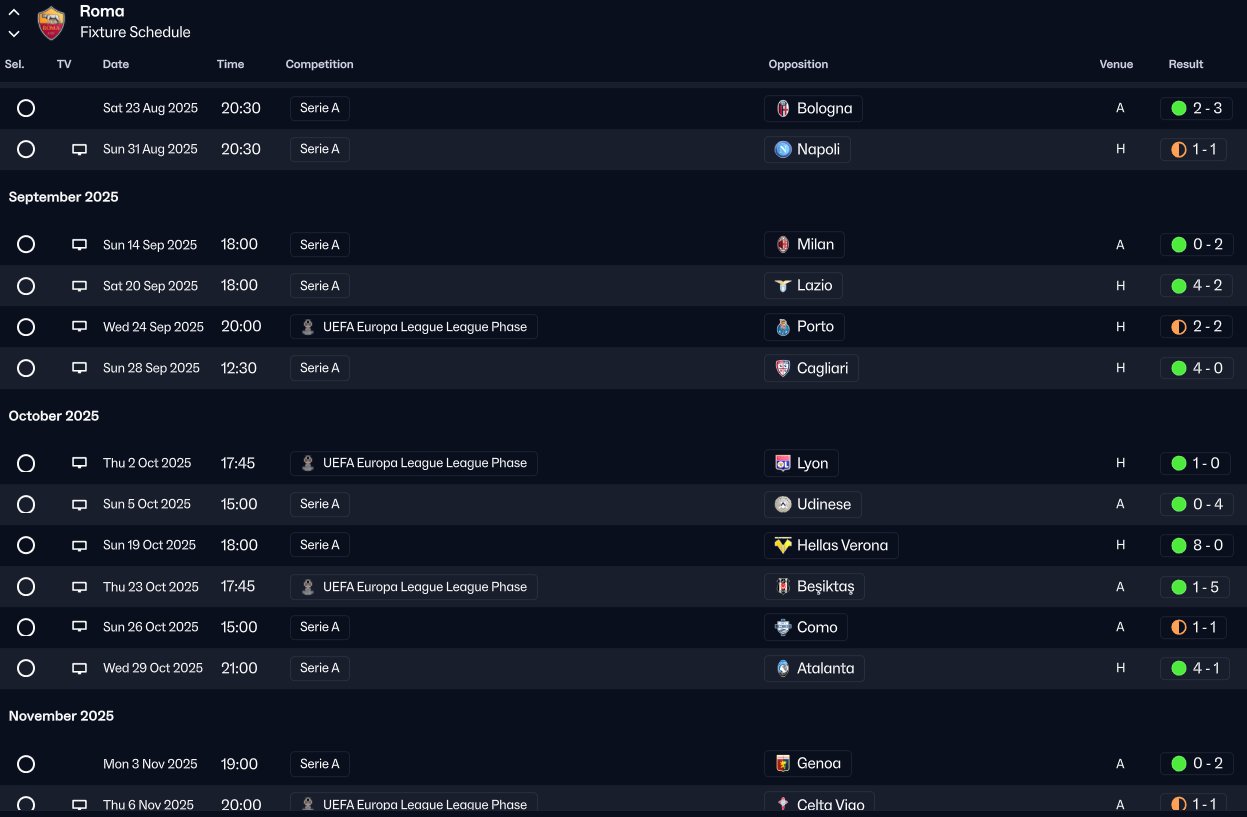
Task: Click Europa League trophy icon on Porto row
Action: 308,327
